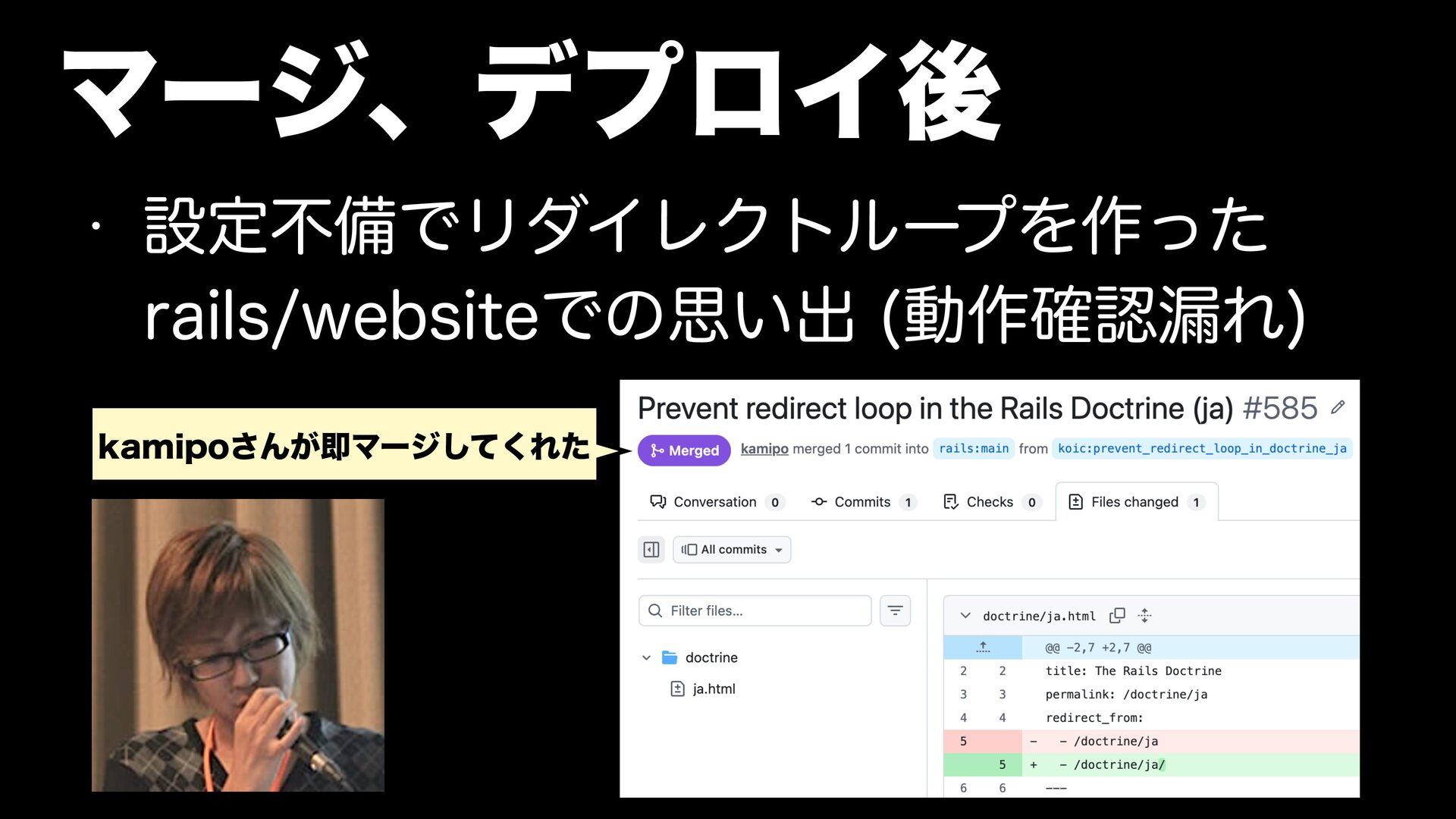The image size is (1456, 819).
Task: Toggle the file tree sidebar icon
Action: pyautogui.click(x=651, y=550)
